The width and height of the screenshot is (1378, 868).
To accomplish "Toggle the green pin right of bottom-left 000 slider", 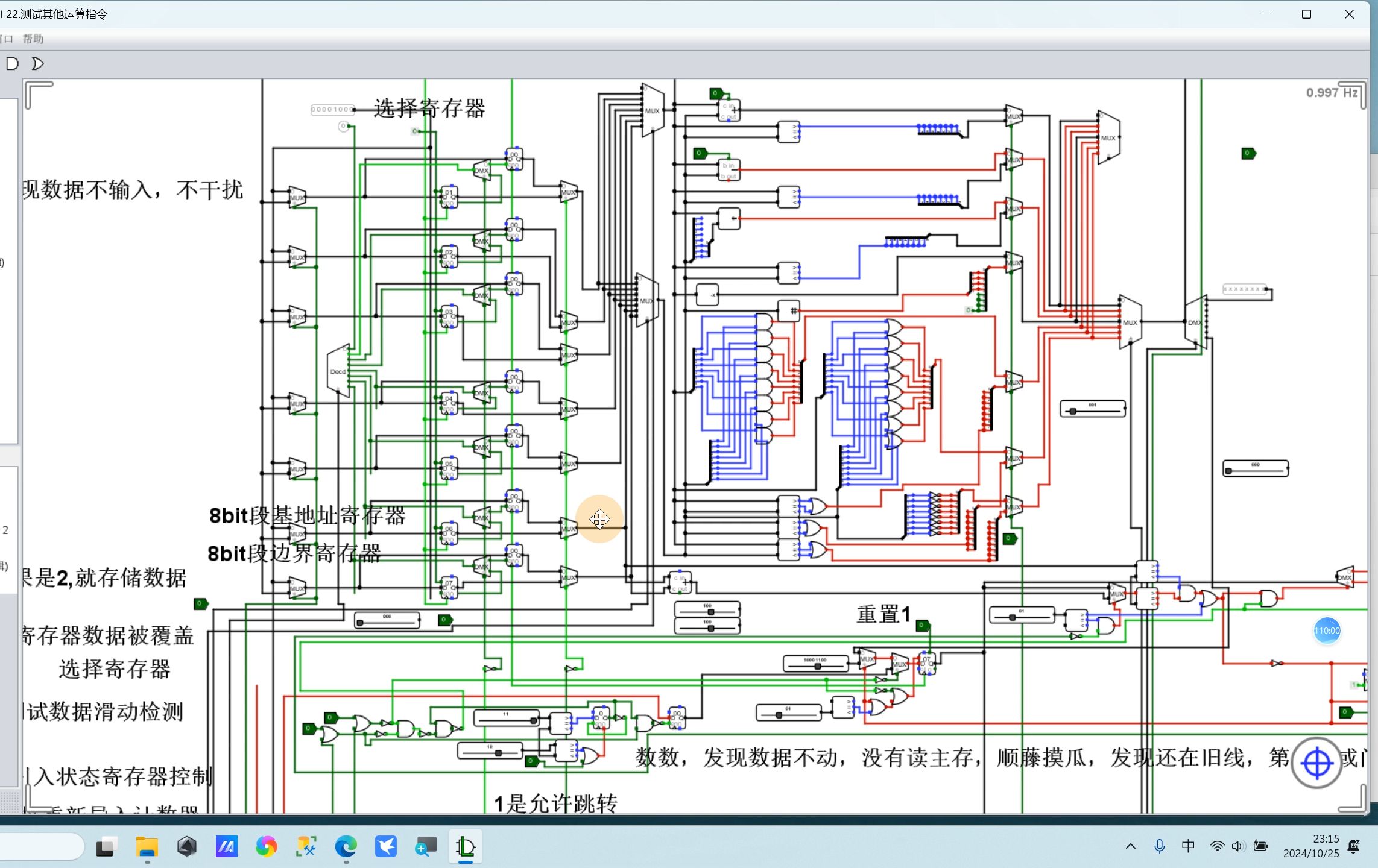I will pyautogui.click(x=445, y=620).
